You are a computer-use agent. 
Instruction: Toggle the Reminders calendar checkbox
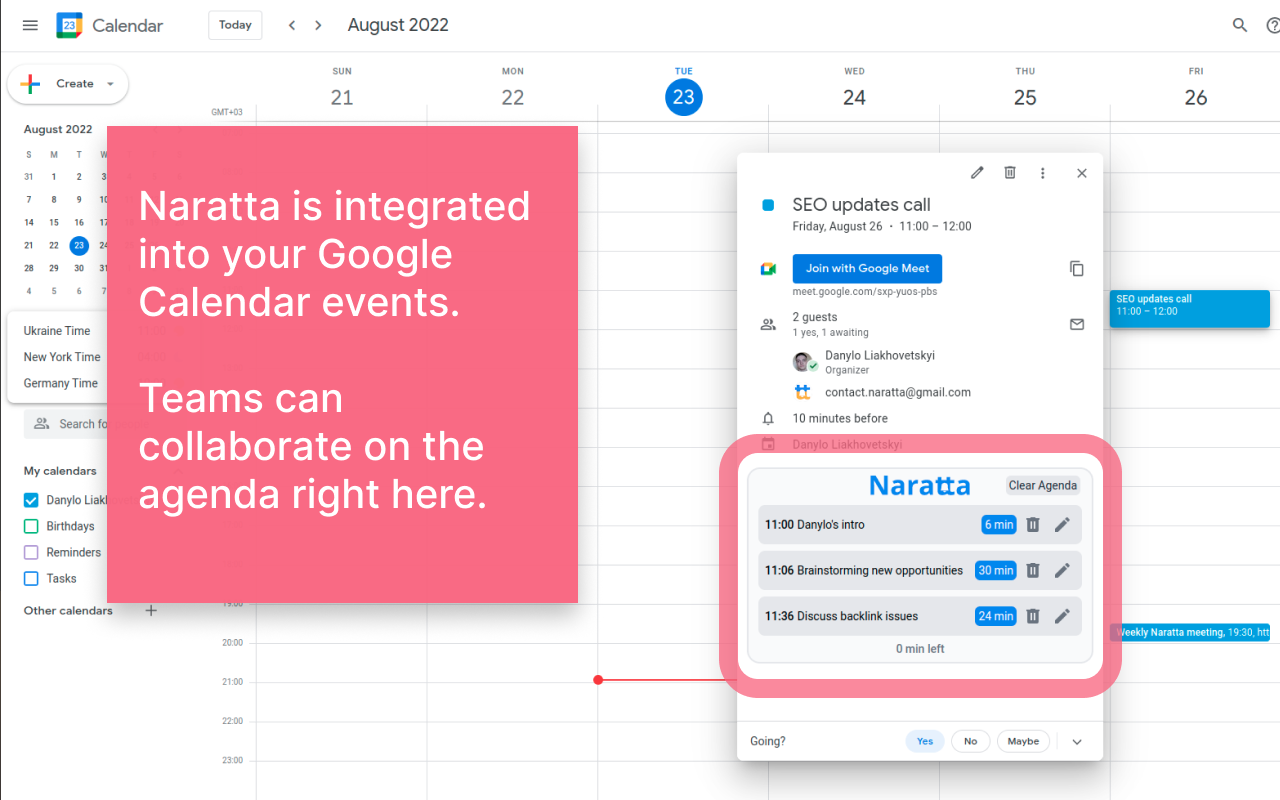coord(31,552)
